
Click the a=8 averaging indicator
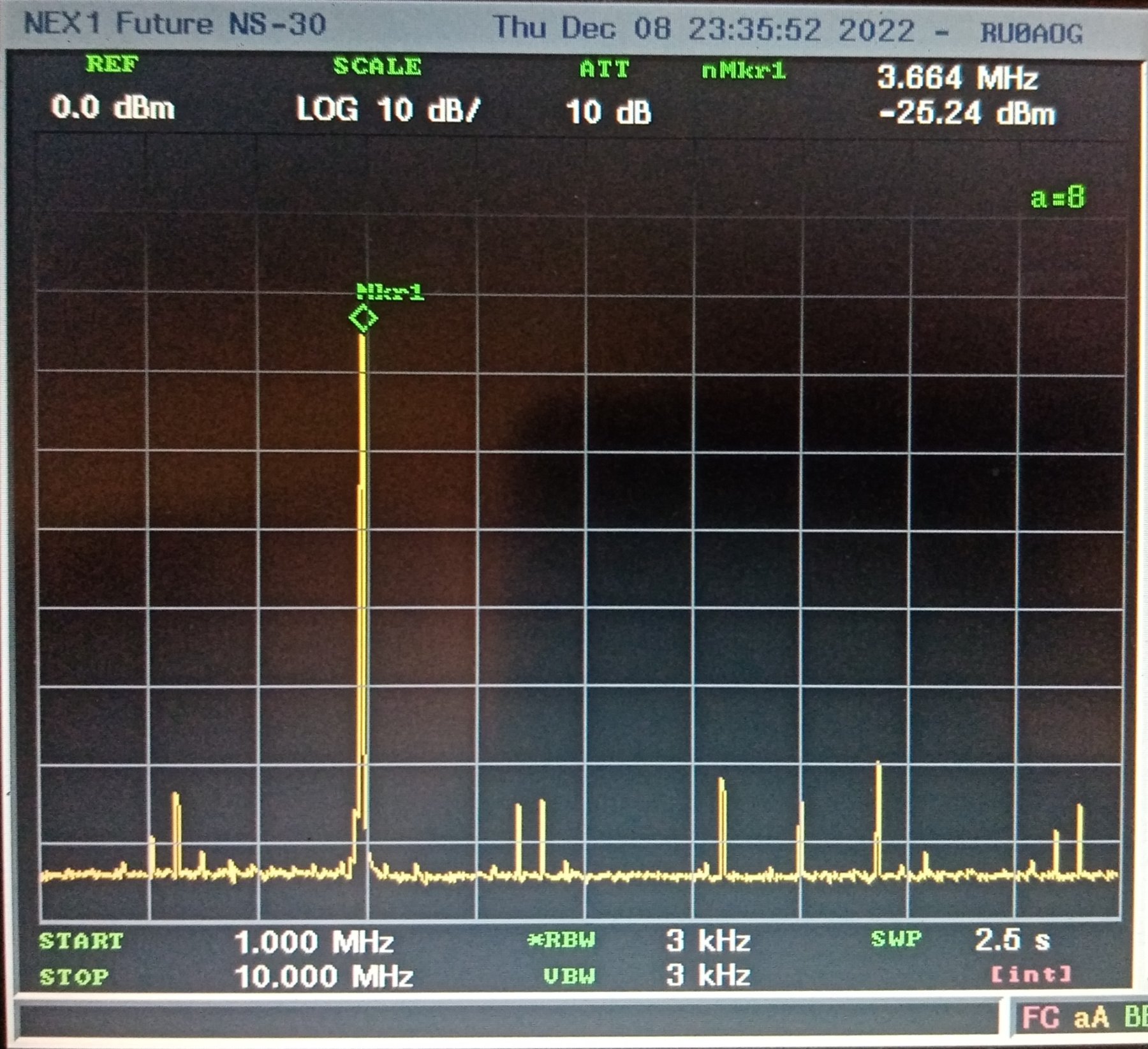coord(1057,198)
